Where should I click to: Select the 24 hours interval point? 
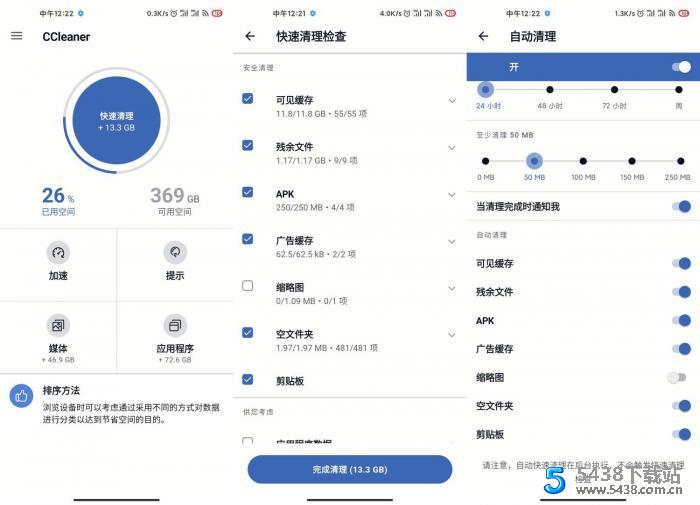point(485,90)
